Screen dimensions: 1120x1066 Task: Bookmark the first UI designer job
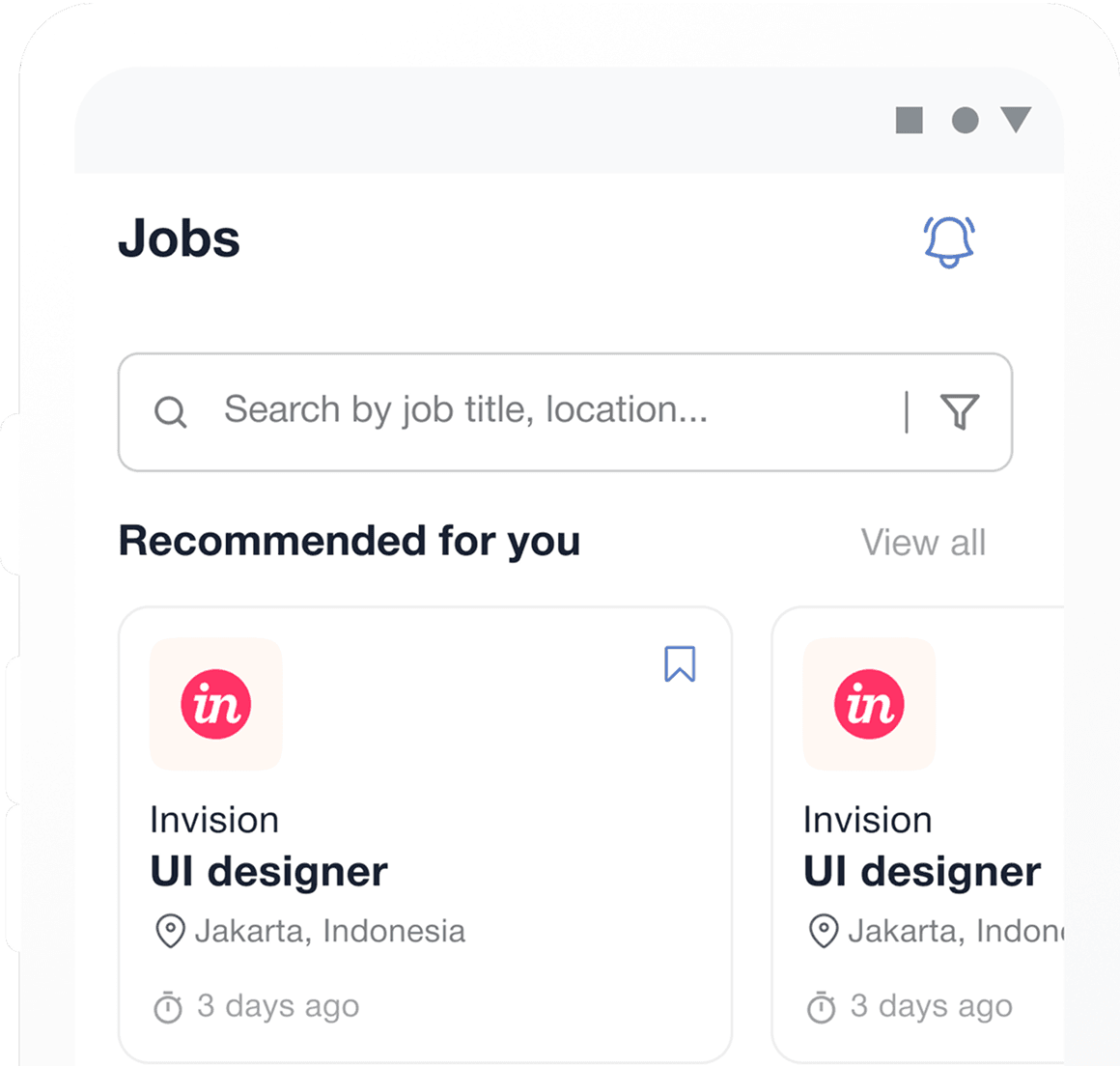(680, 664)
